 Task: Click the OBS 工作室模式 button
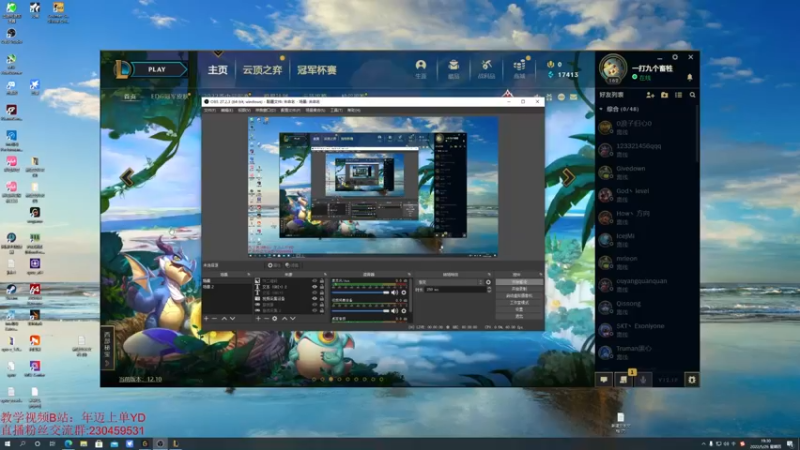coord(519,303)
